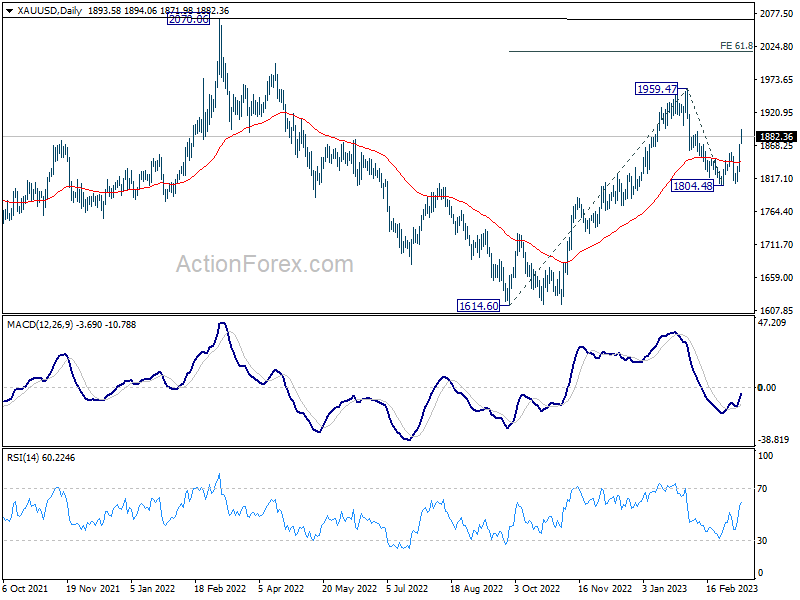The width and height of the screenshot is (800, 600).
Task: Click the 5 Jul 2022 date label
Action: pyautogui.click(x=407, y=588)
